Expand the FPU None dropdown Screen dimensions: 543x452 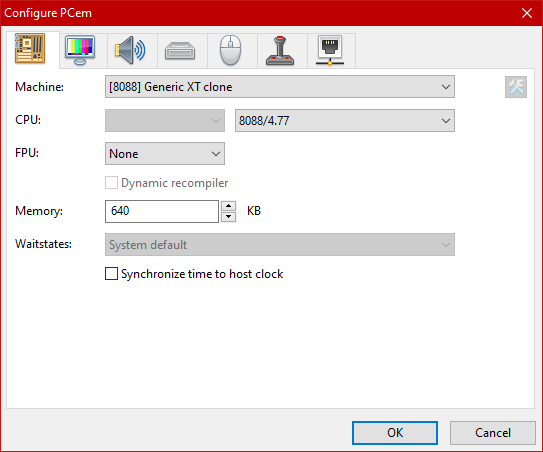click(x=165, y=153)
